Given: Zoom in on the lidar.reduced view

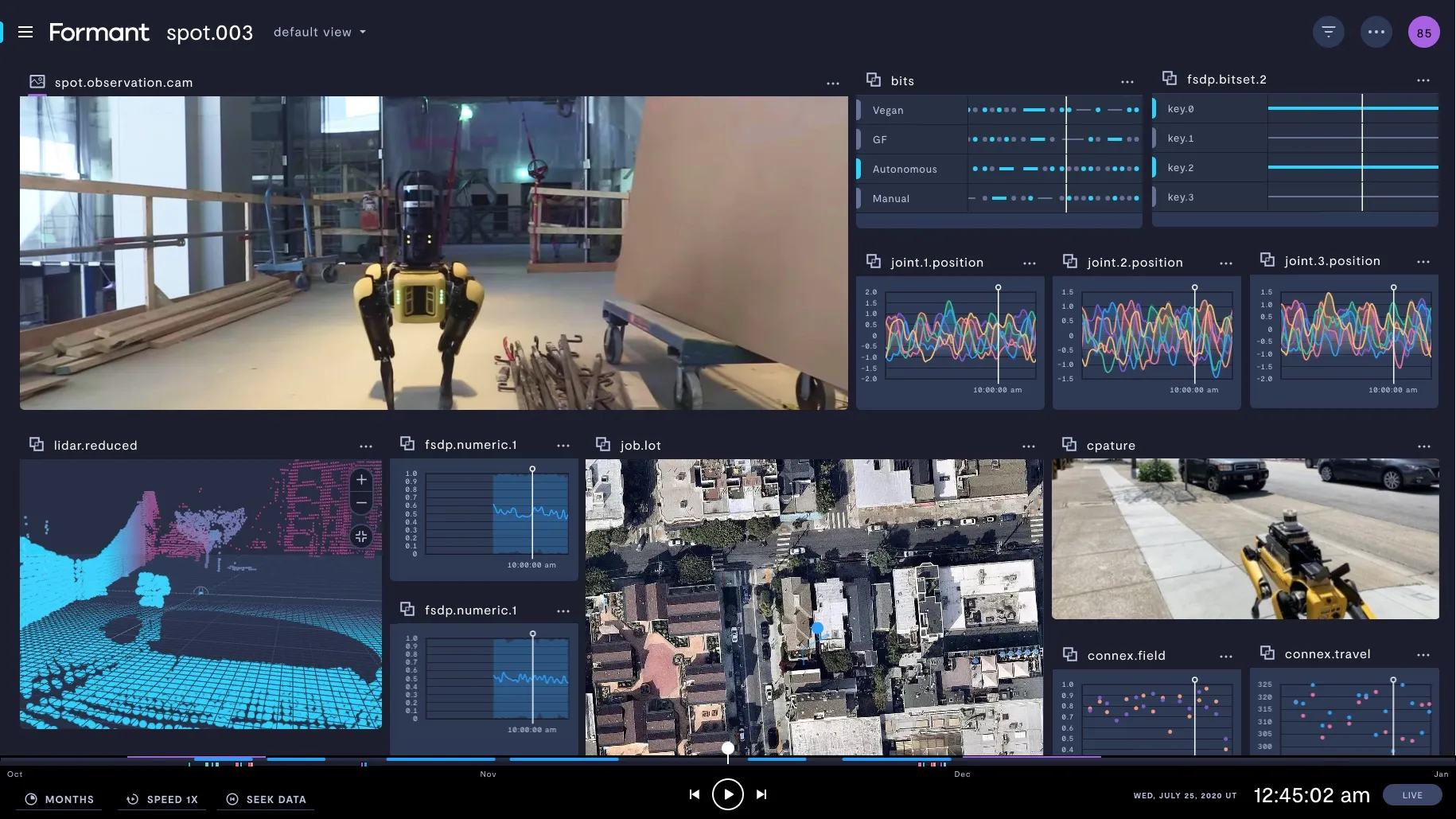Looking at the screenshot, I should pyautogui.click(x=361, y=480).
